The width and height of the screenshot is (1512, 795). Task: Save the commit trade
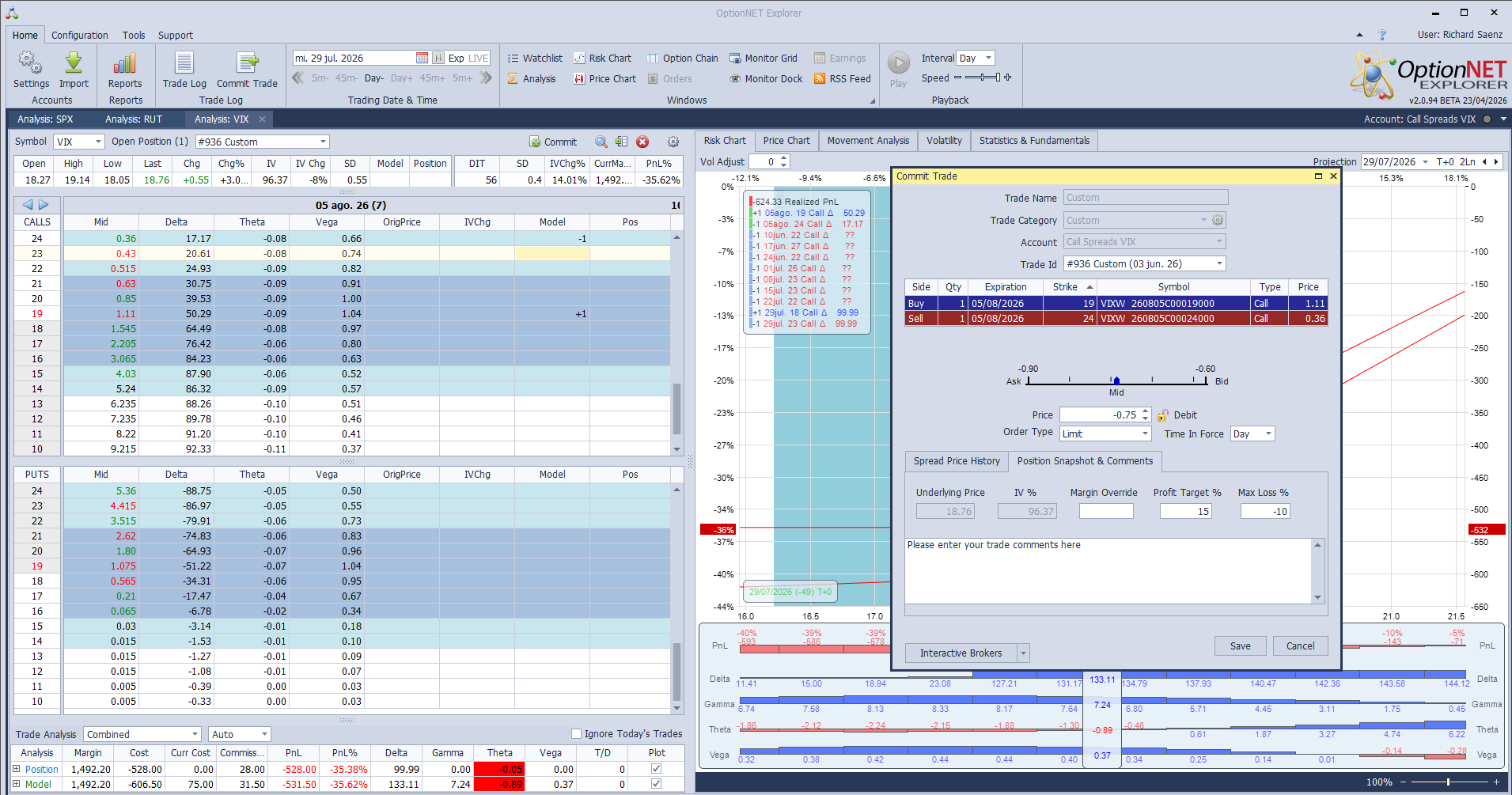[x=1240, y=645]
